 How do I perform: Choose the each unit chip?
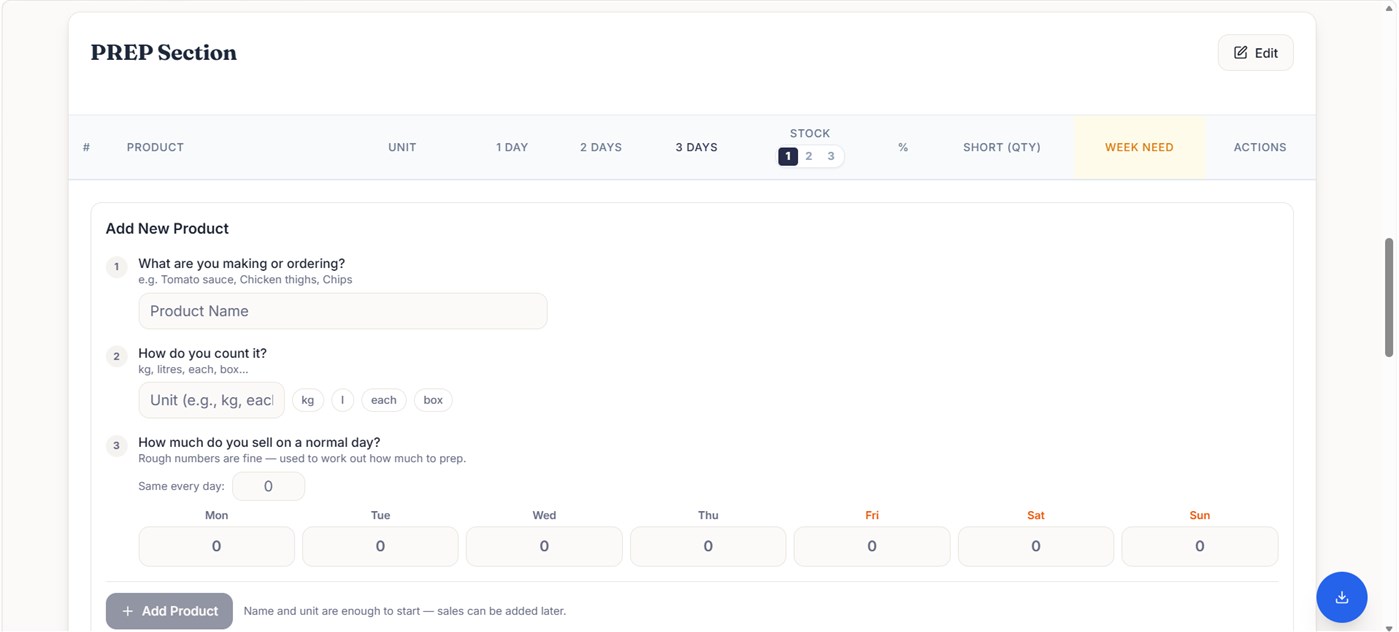pyautogui.click(x=384, y=400)
